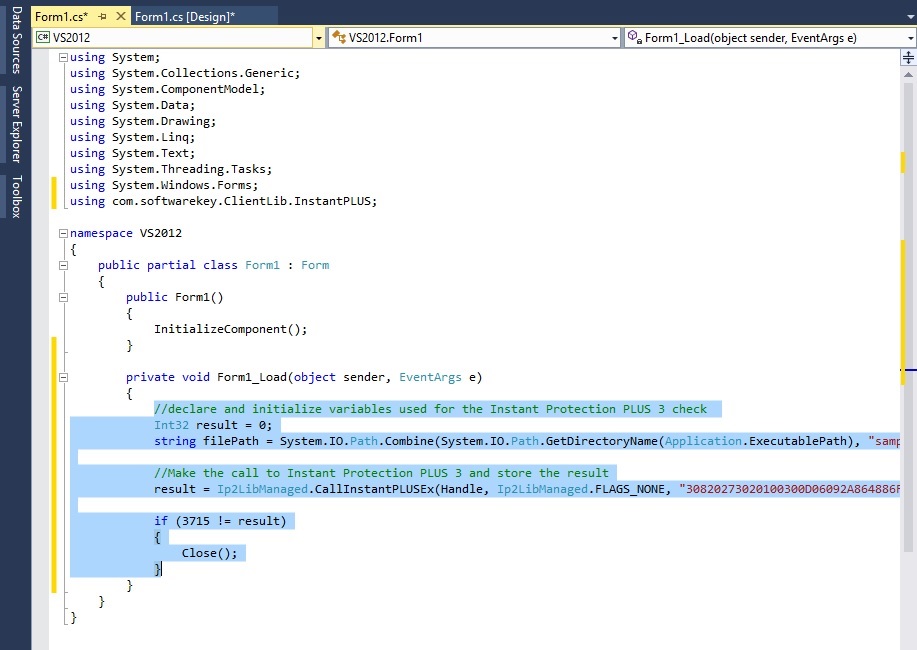
Task: Click the 'if (3715 != result)' line
Action: point(220,521)
